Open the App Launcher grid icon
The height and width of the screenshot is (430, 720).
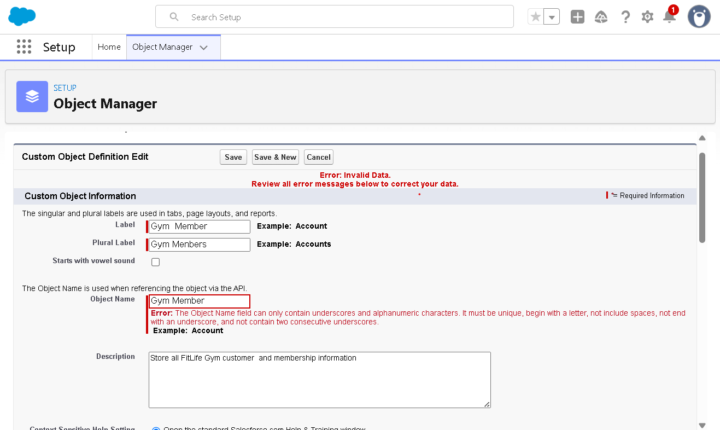pos(24,47)
